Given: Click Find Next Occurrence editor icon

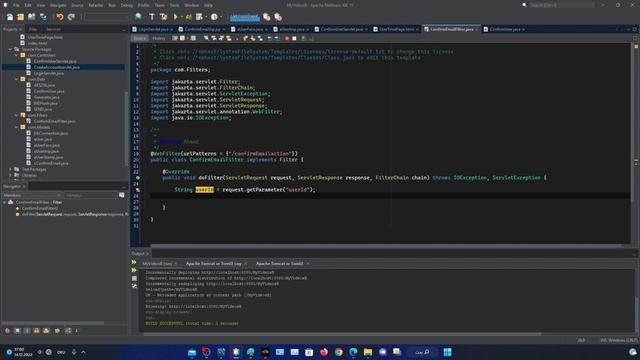Looking at the screenshot, I should point(221,38).
